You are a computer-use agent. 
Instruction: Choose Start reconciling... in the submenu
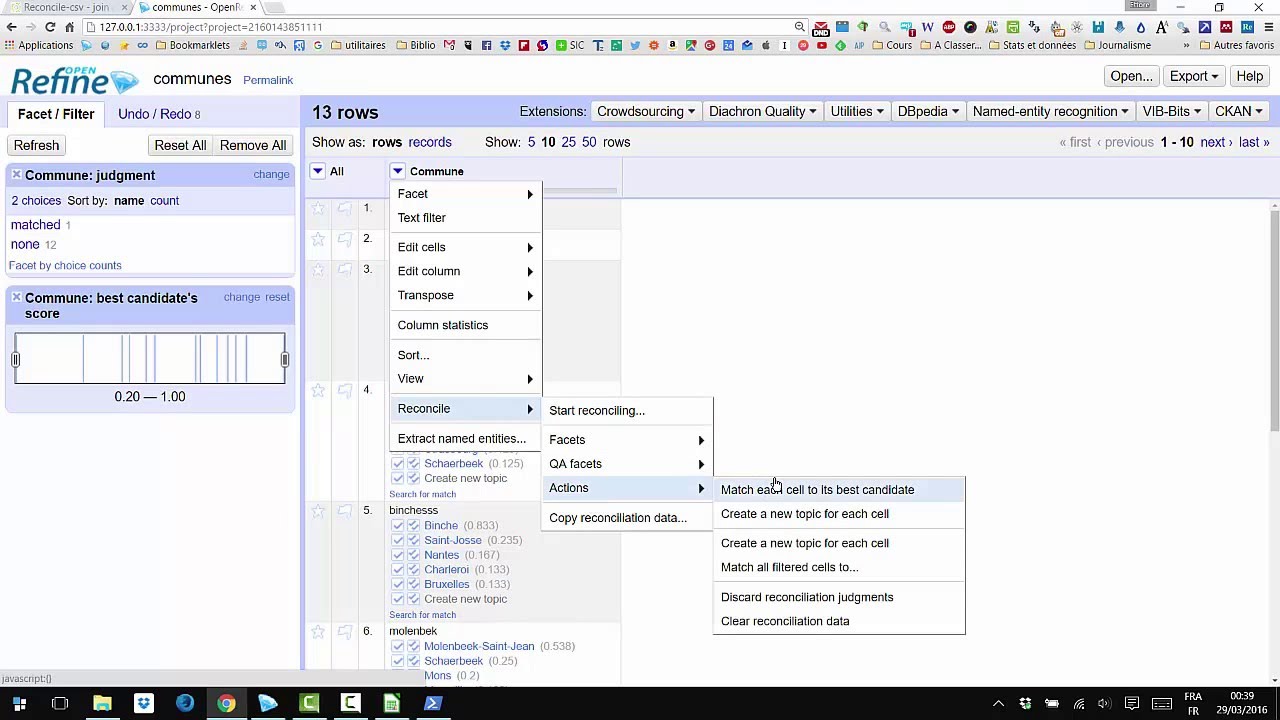pos(627,411)
